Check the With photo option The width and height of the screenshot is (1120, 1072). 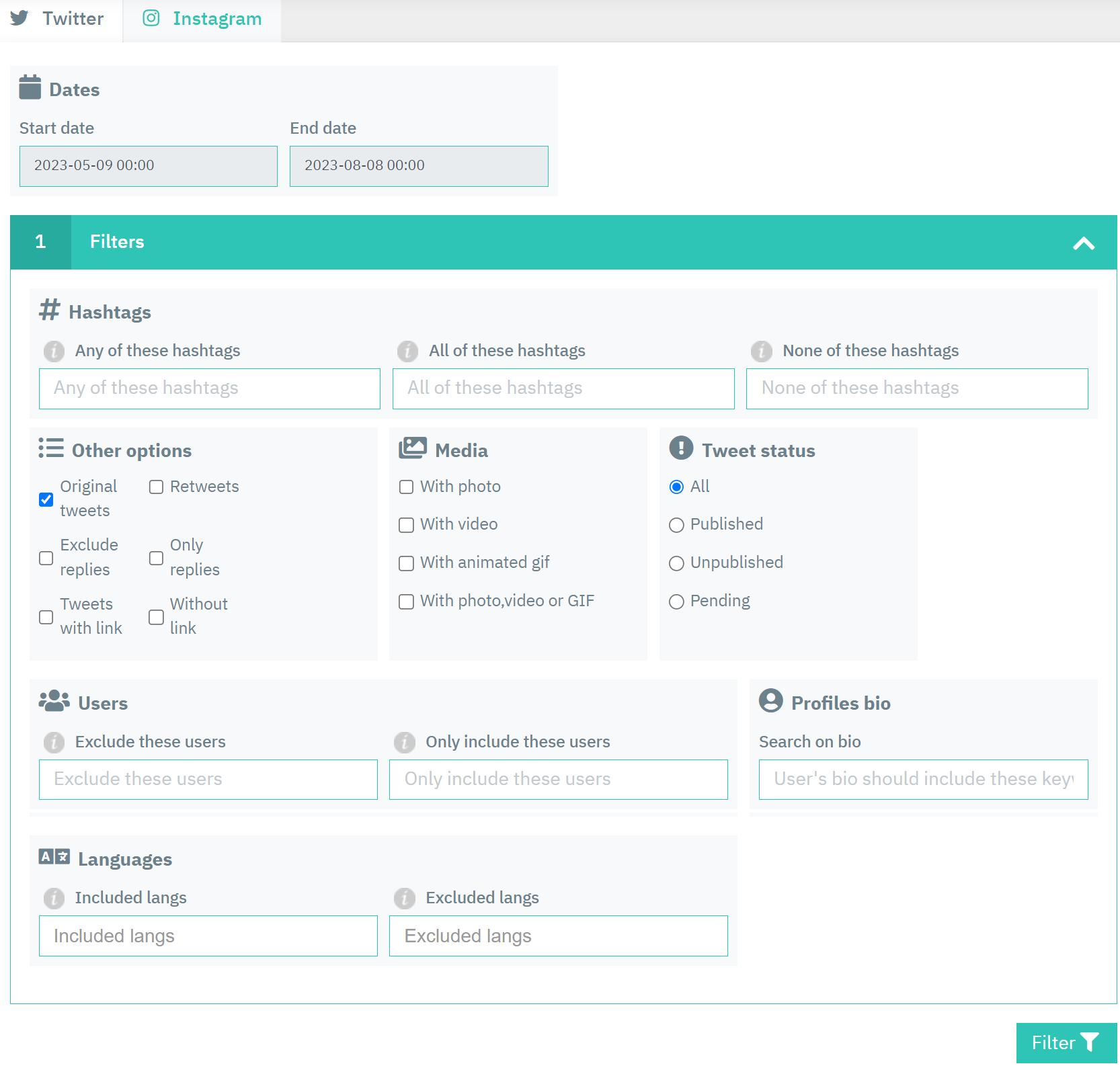(406, 487)
